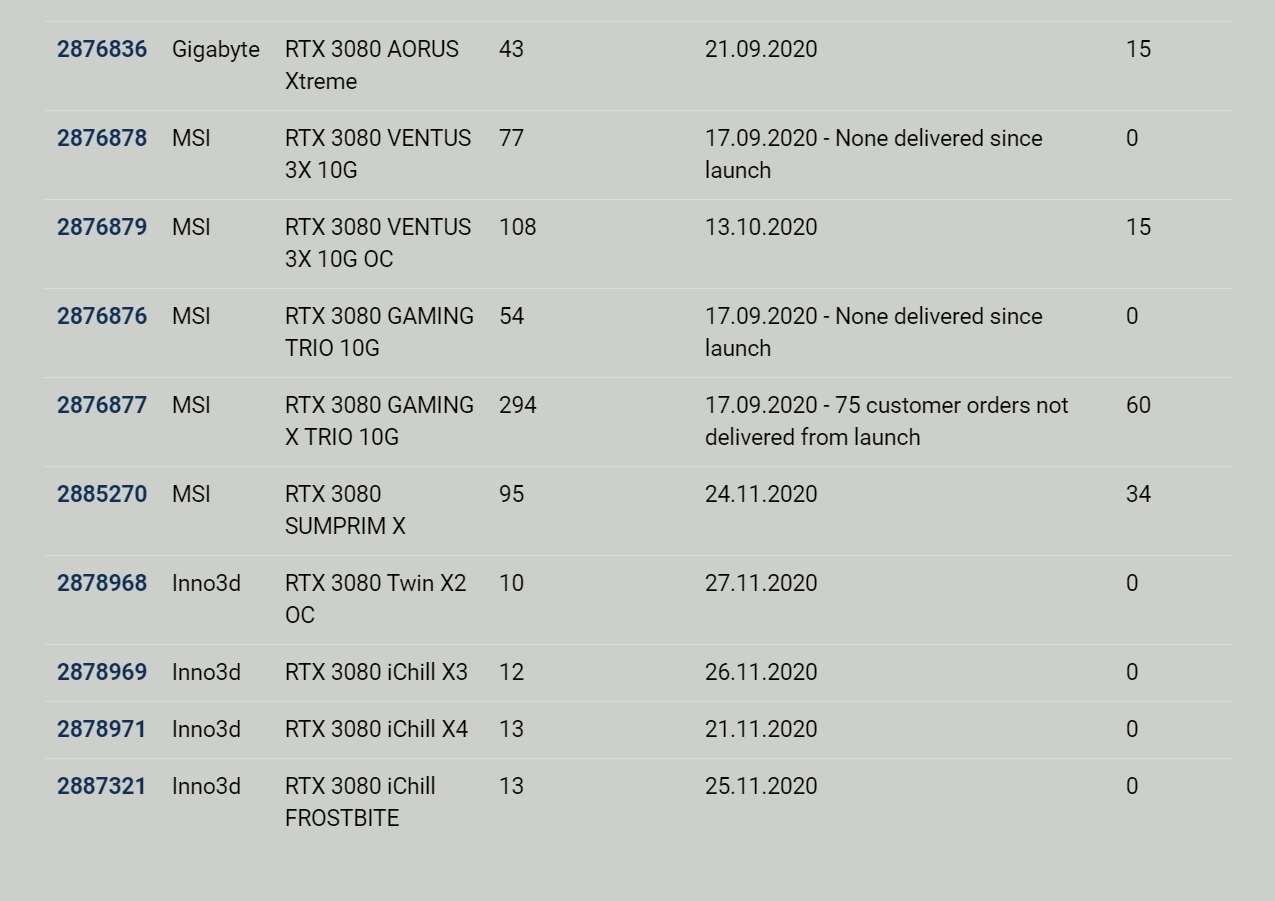Click the 13.10.2020 delivery date cell

click(761, 227)
